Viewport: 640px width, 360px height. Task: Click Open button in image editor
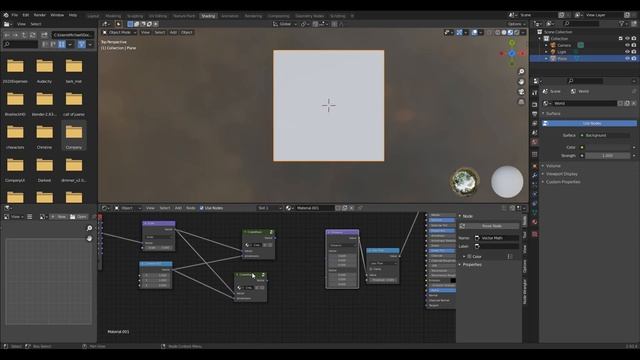click(78, 217)
